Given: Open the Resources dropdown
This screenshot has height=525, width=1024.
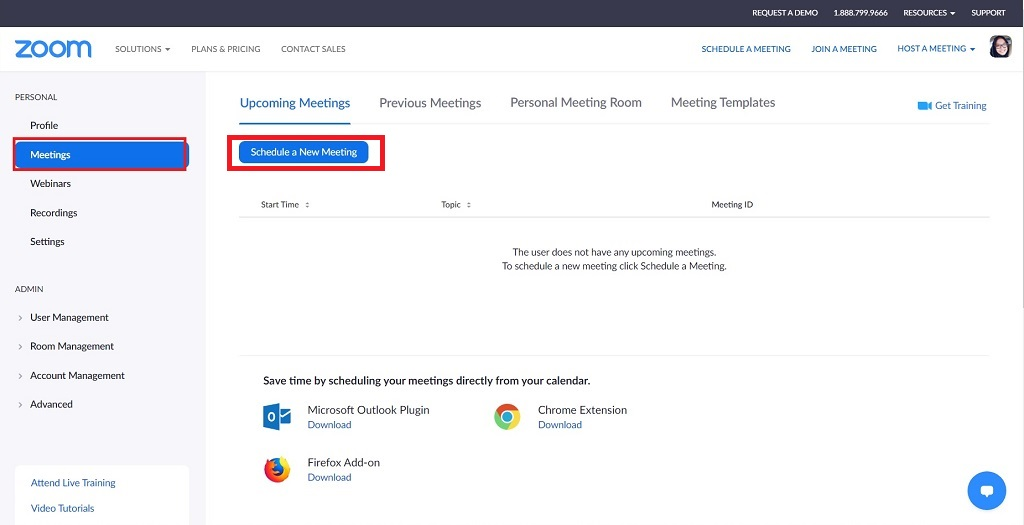Looking at the screenshot, I should 929,13.
